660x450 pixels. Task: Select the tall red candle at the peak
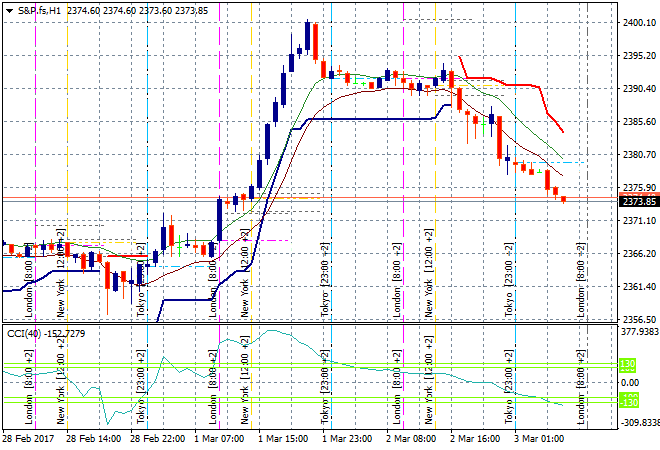tap(315, 42)
